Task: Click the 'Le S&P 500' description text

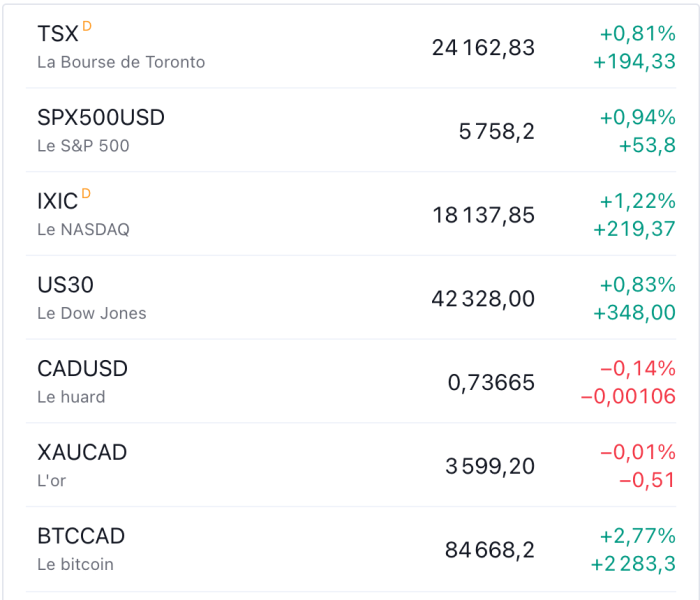Action: pyautogui.click(x=83, y=146)
